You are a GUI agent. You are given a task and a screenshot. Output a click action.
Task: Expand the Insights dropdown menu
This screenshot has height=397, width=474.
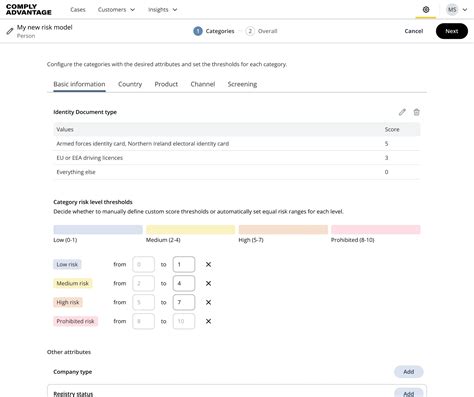(x=162, y=10)
